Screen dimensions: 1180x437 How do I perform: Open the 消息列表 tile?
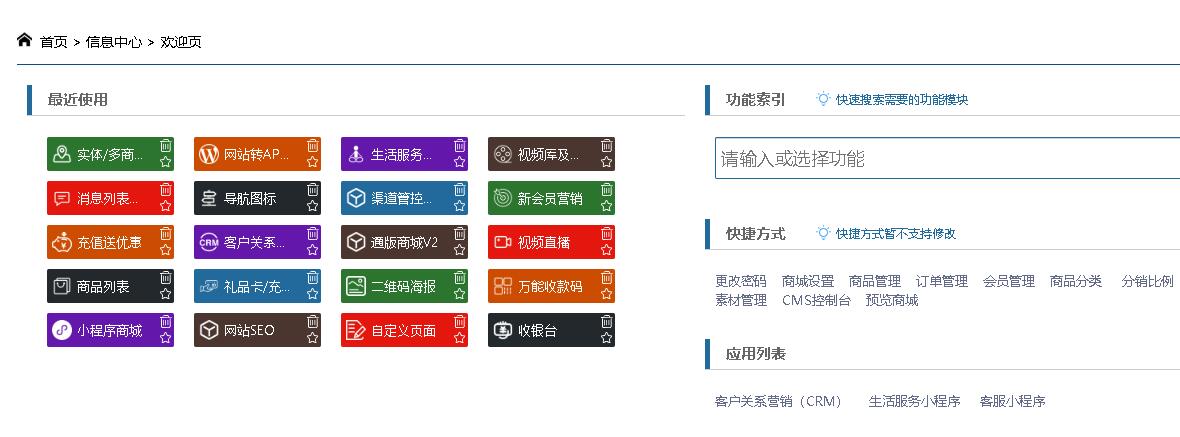[111, 198]
